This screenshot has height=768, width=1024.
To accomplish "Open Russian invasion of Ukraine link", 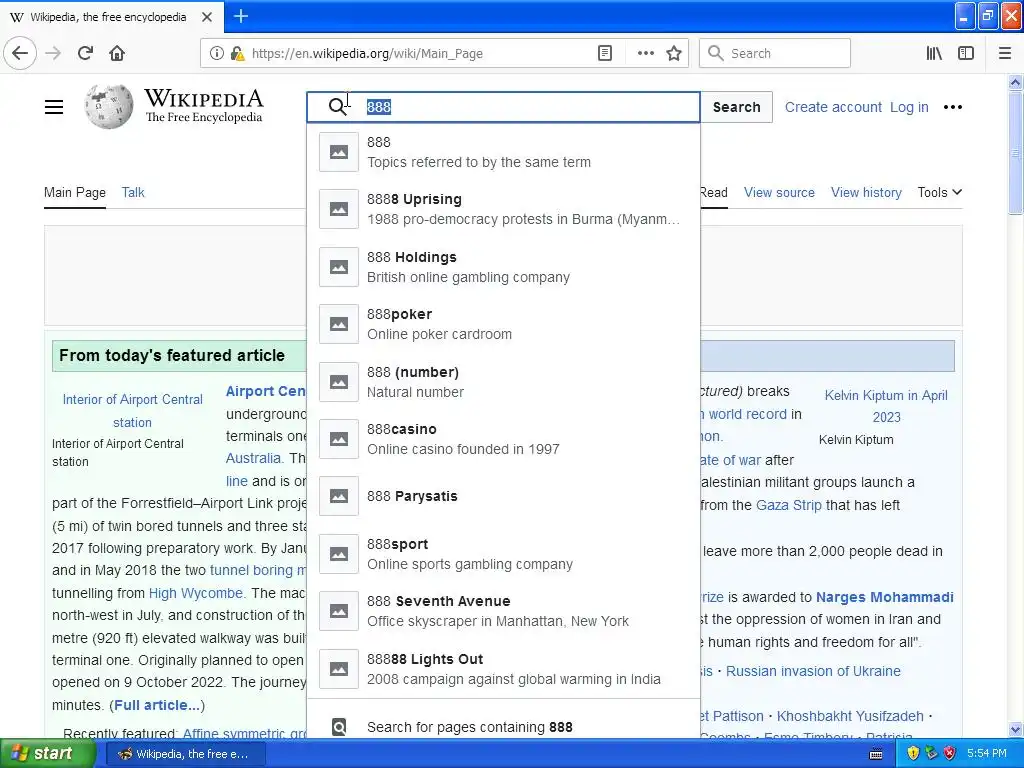I will 813,671.
